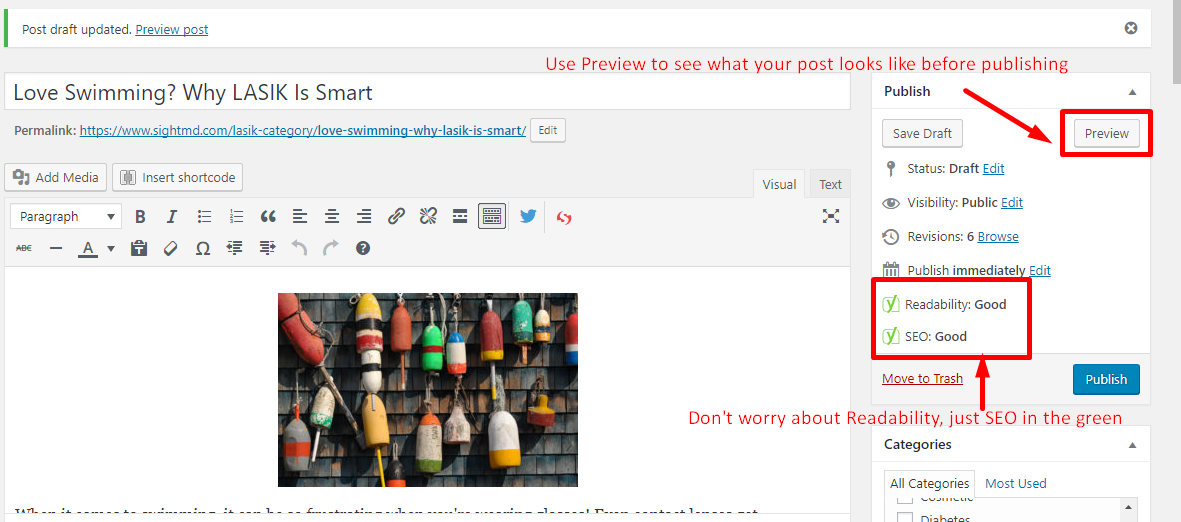Screen dimensions: 1181x522
Task: Open text color picker dropdown arrow
Action: pos(111,249)
